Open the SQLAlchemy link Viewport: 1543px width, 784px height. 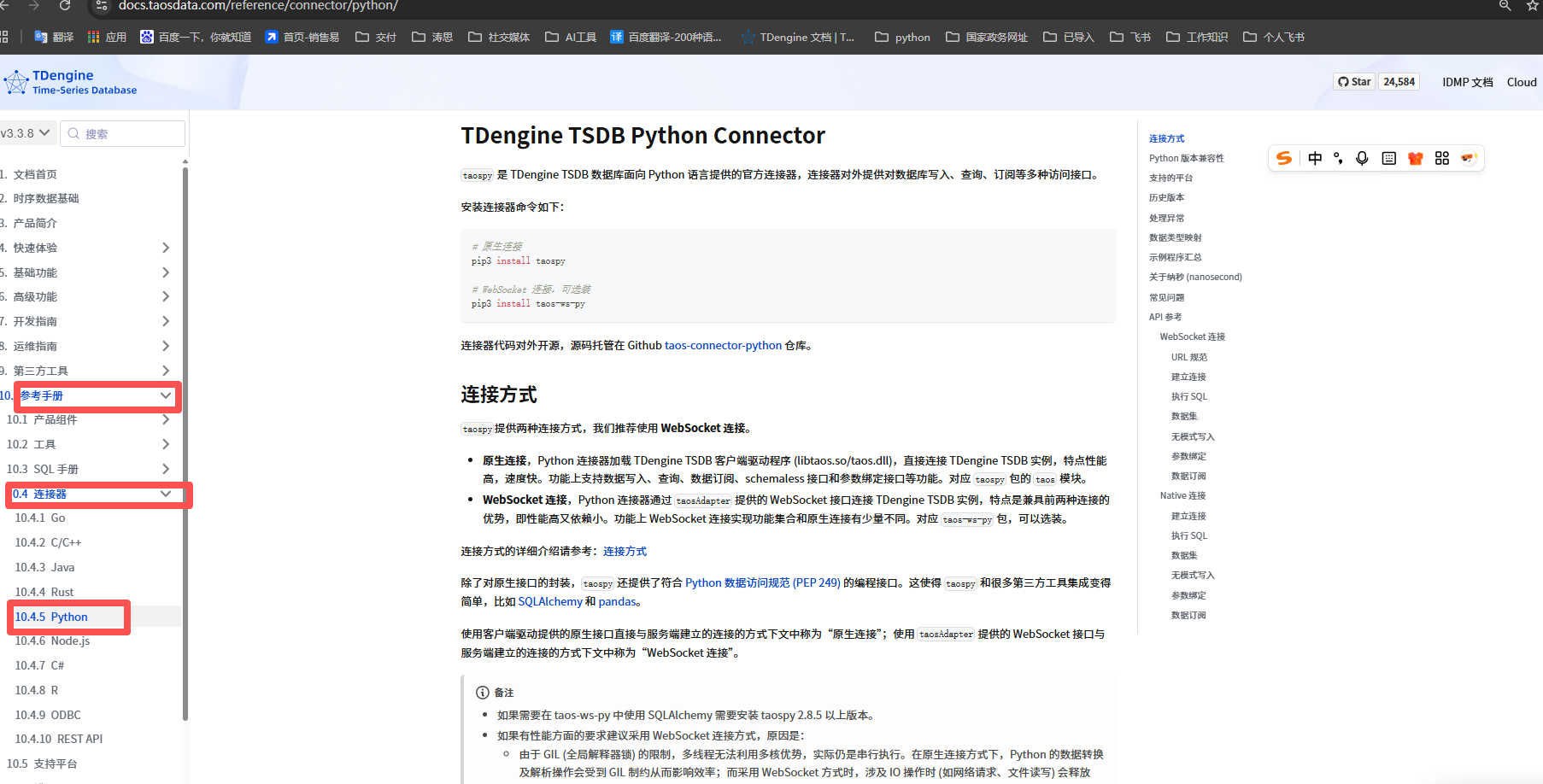point(550,602)
